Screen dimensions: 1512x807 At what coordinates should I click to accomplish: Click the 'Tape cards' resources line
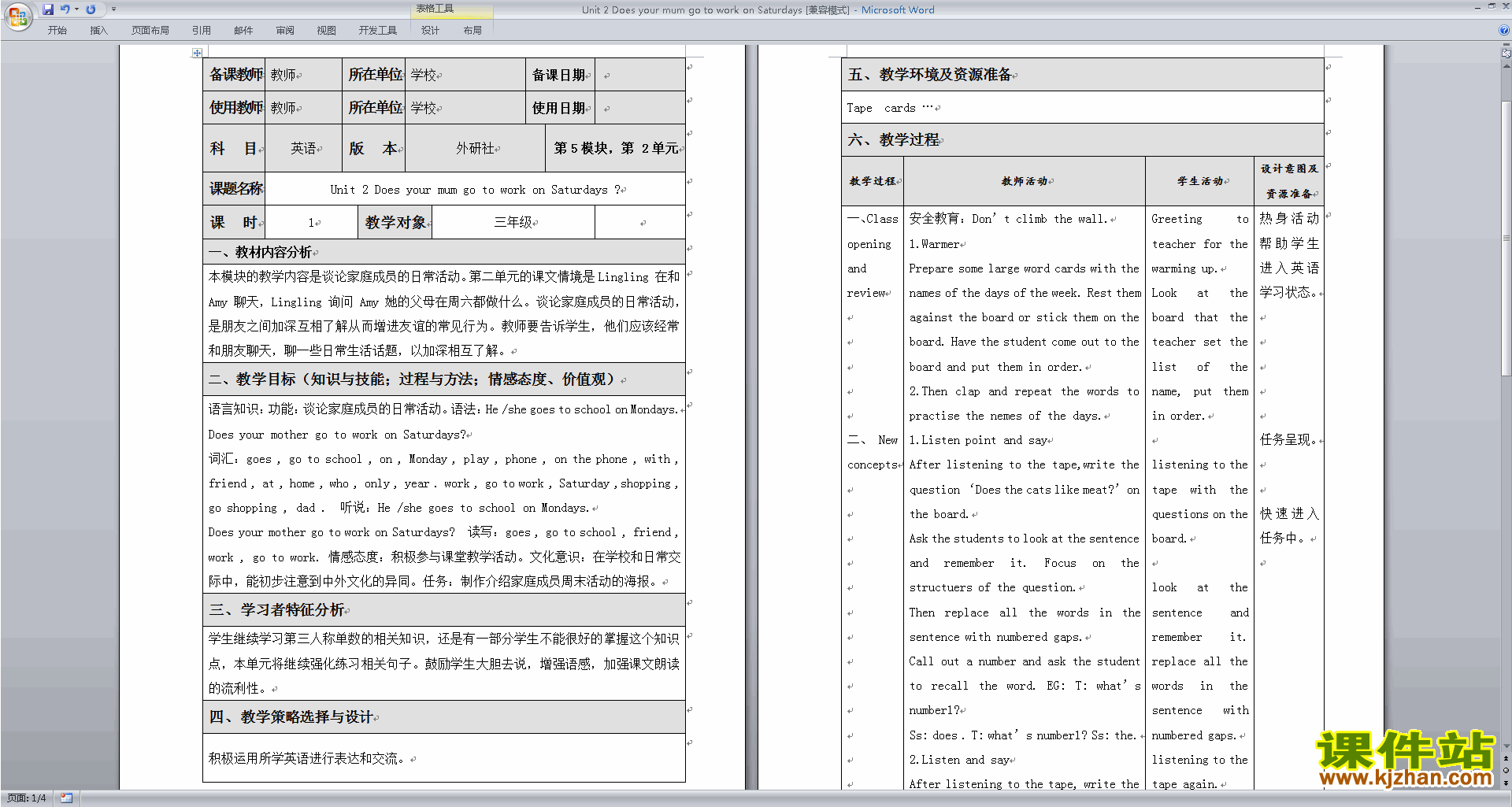[890, 108]
